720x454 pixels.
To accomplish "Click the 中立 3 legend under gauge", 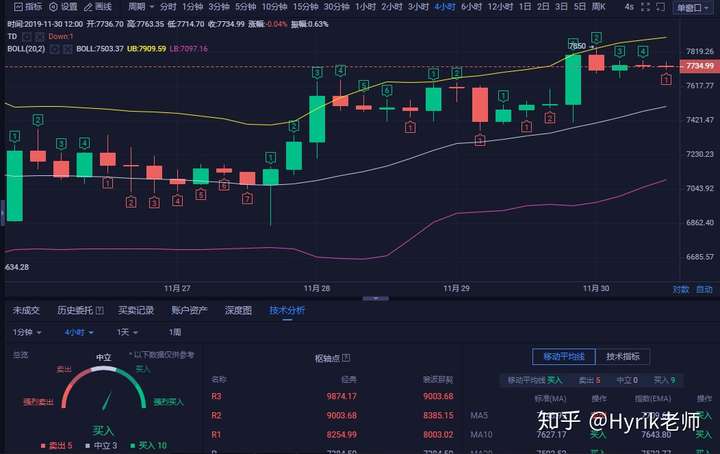I will pyautogui.click(x=101, y=445).
